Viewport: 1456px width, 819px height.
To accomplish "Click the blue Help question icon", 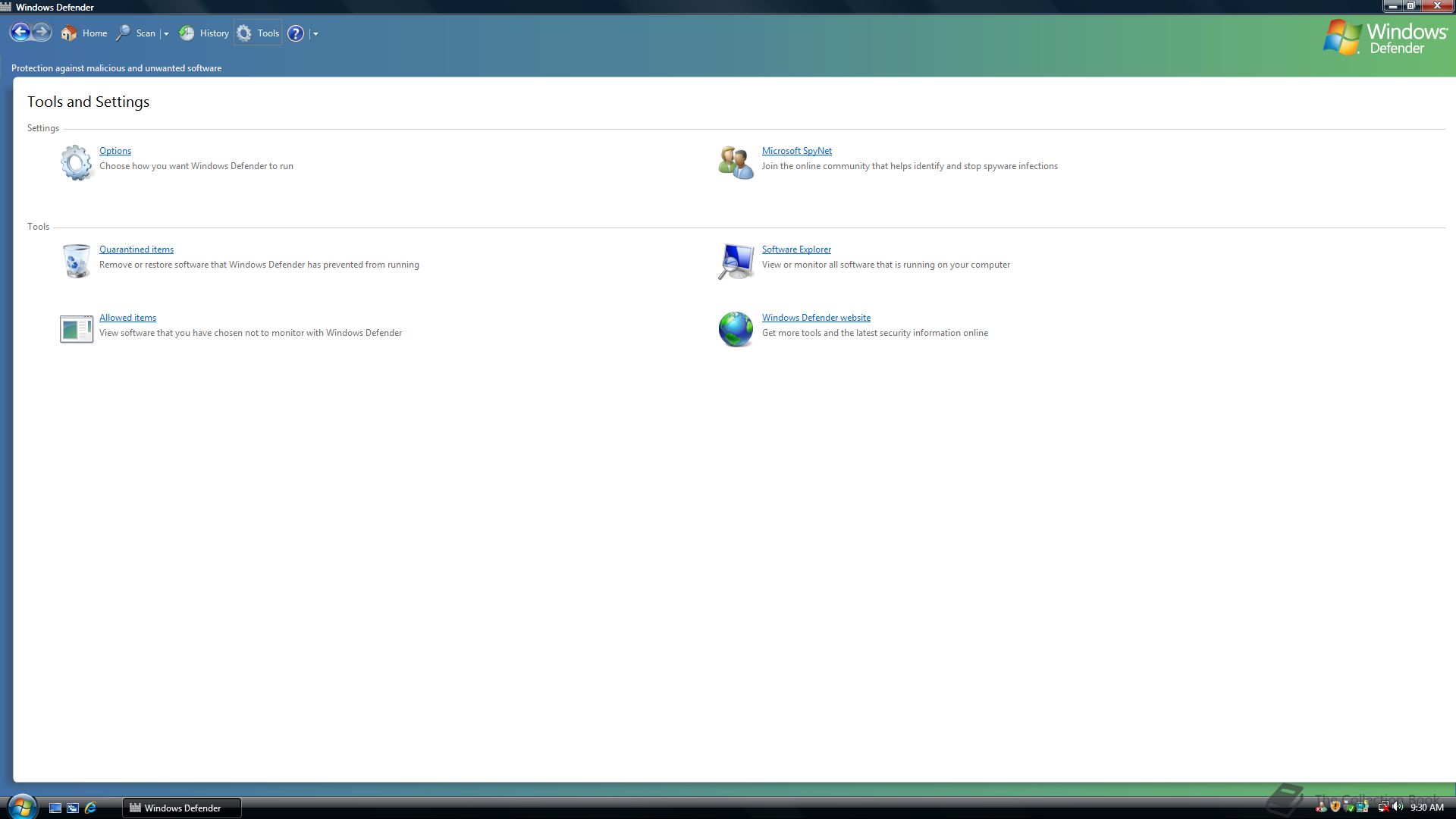I will 296,33.
